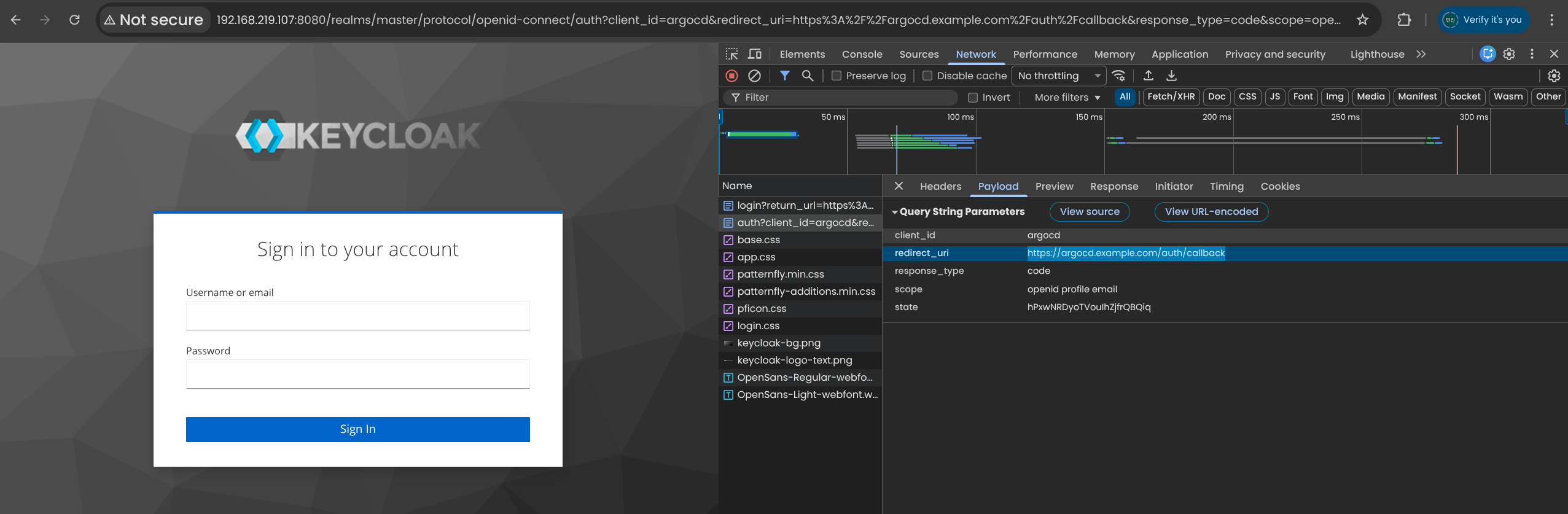This screenshot has width=1568, height=514.
Task: Open the Cookies request tab
Action: (1280, 186)
